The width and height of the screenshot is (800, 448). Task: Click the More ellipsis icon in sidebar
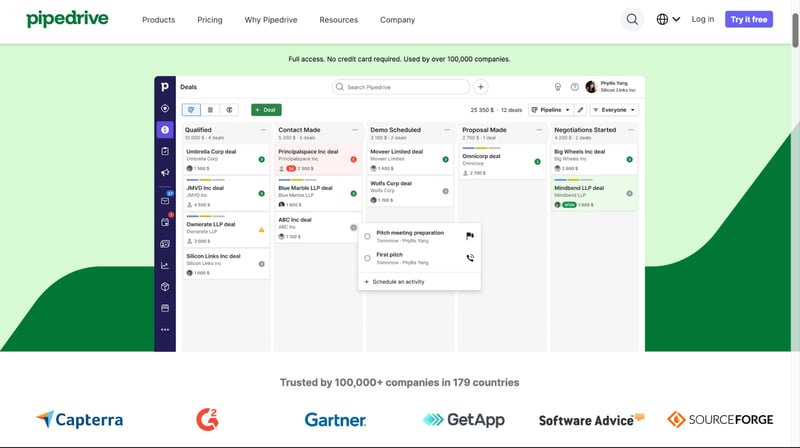(x=165, y=330)
